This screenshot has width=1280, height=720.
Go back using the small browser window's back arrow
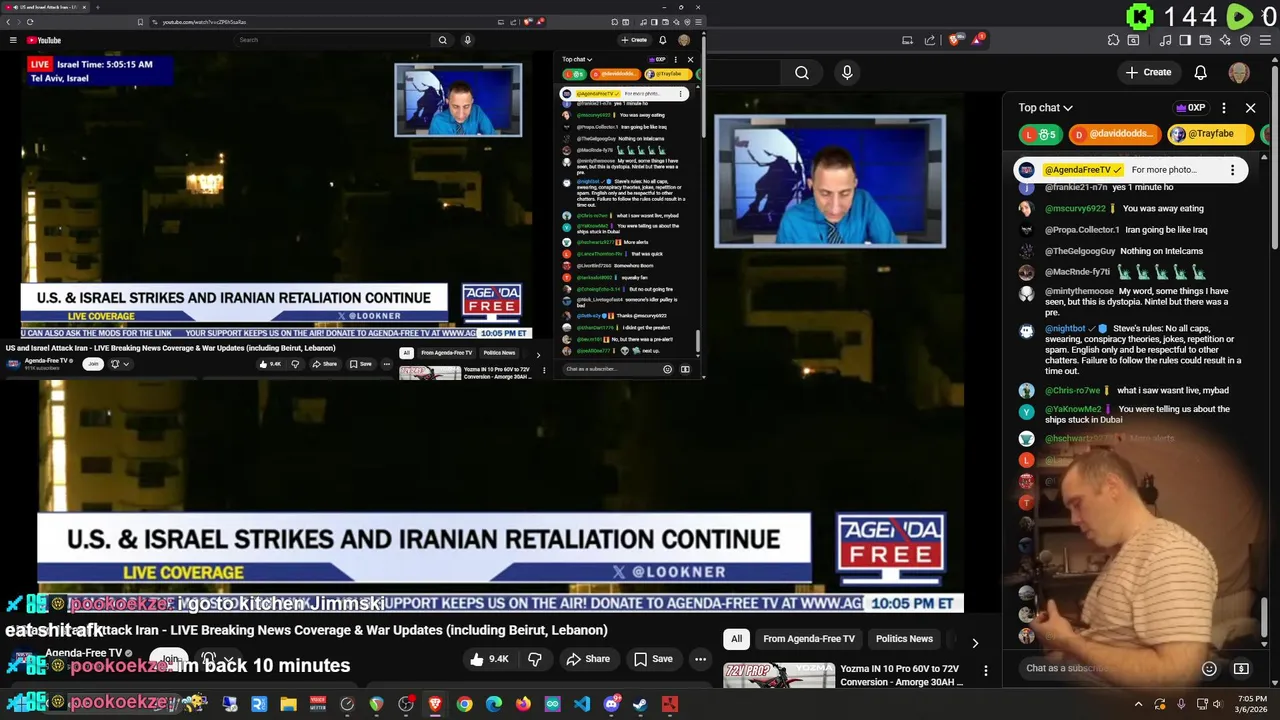pyautogui.click(x=8, y=22)
